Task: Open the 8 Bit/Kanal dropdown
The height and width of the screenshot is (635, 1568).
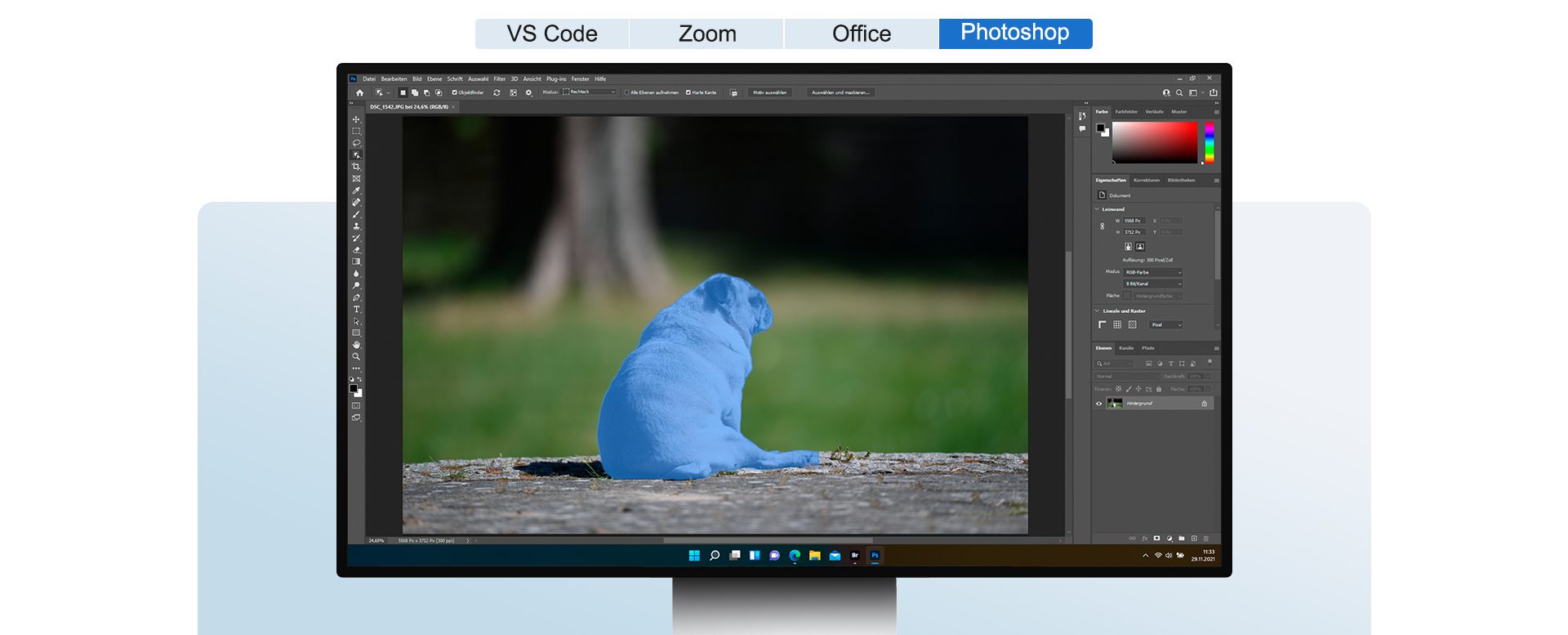Action: click(1153, 284)
